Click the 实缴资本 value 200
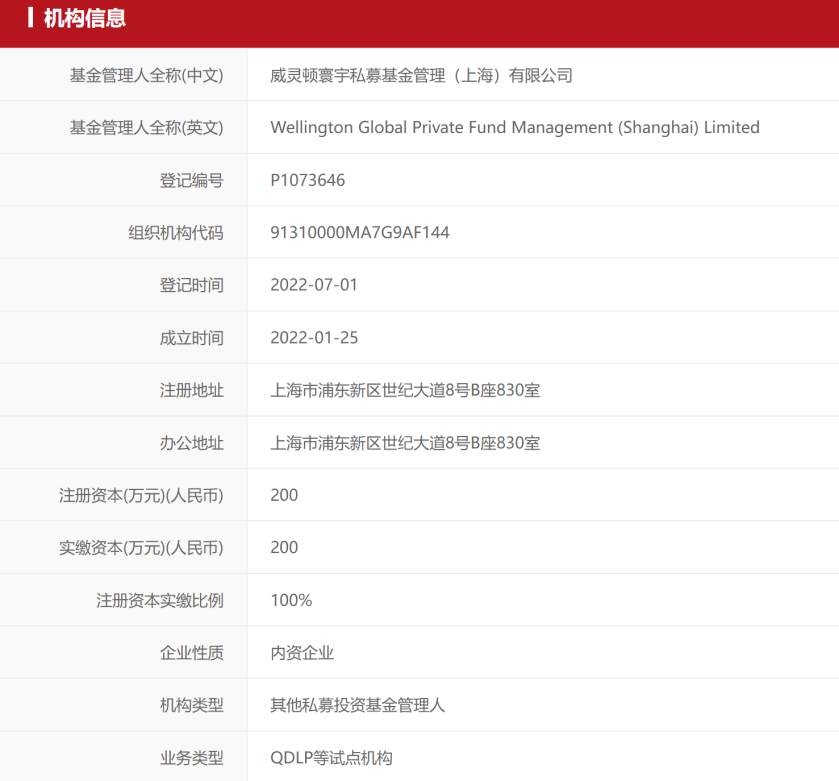 coord(284,548)
